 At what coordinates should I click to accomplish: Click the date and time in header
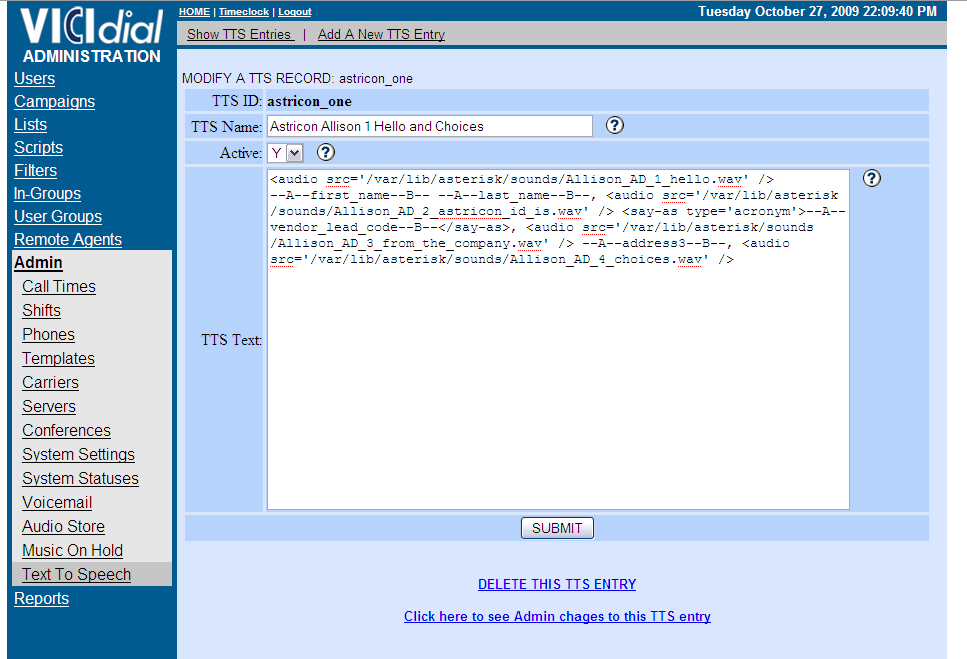tap(817, 11)
